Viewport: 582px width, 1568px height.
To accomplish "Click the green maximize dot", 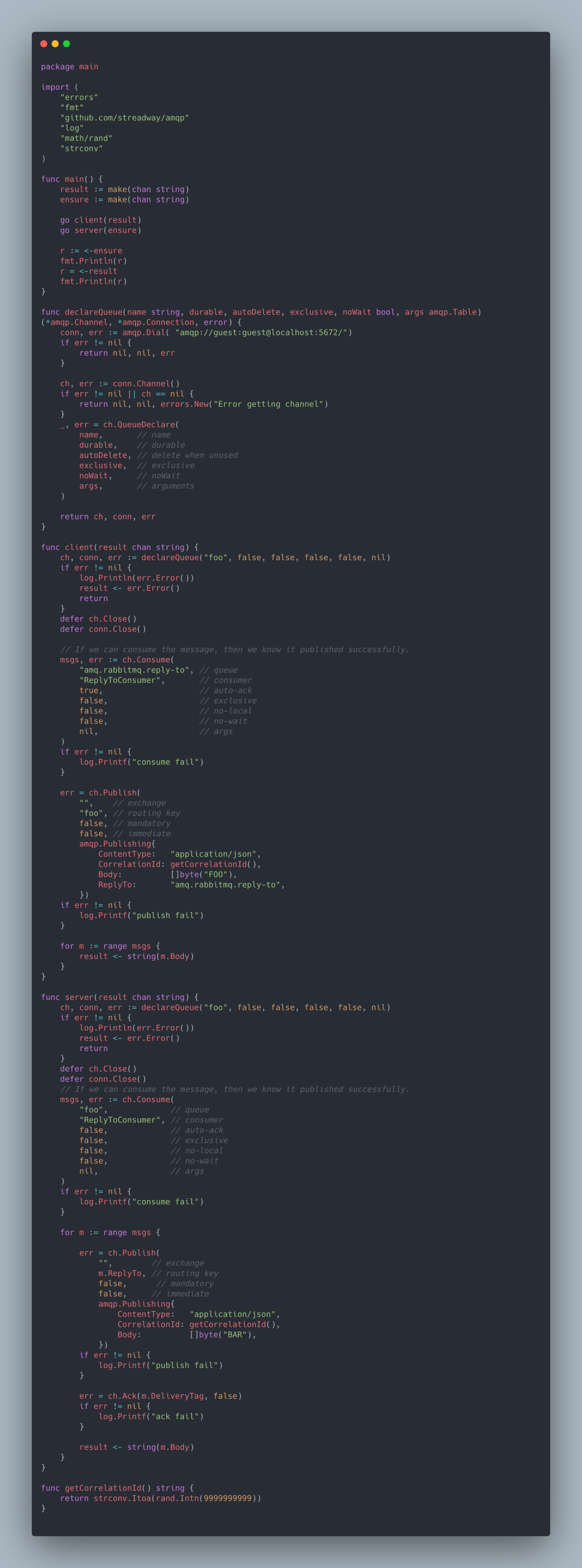I will [66, 44].
